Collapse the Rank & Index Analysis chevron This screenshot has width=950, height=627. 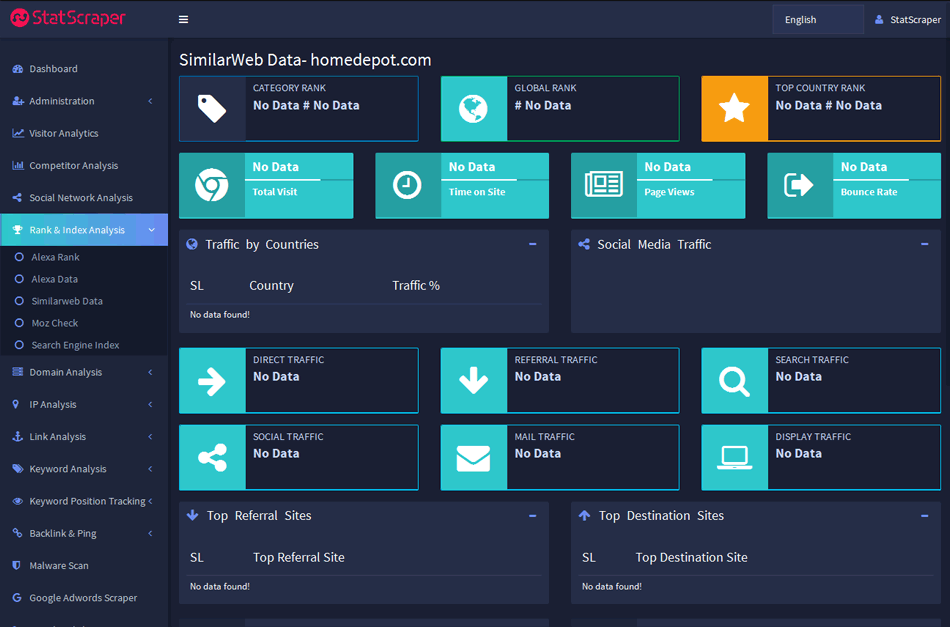coord(151,230)
